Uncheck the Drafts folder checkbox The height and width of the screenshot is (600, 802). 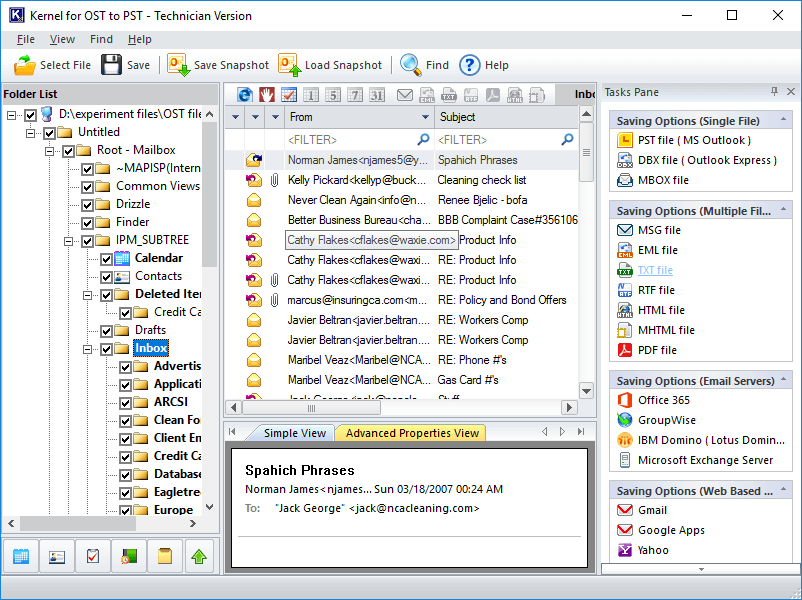106,331
